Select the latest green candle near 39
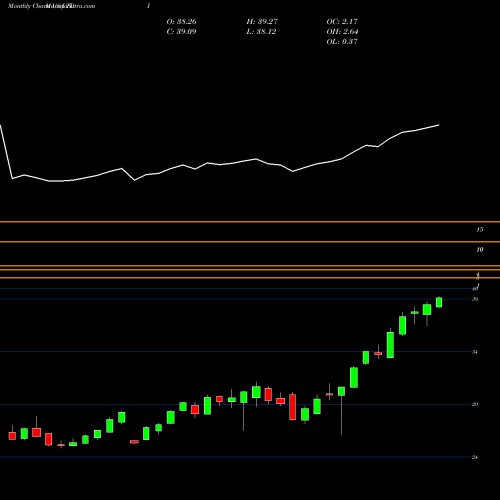The width and height of the screenshot is (500, 500). (x=439, y=302)
